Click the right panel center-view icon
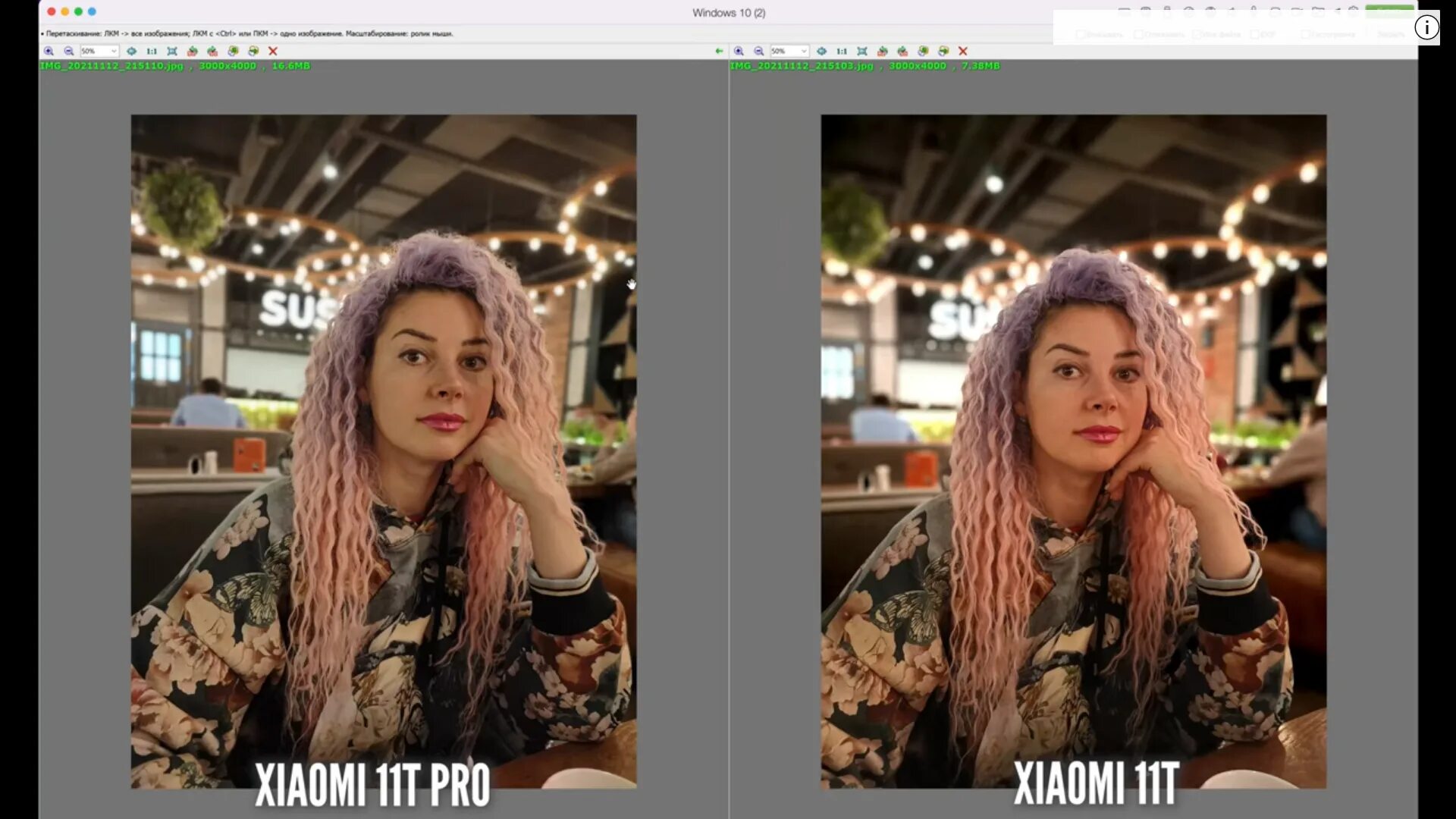 point(821,51)
